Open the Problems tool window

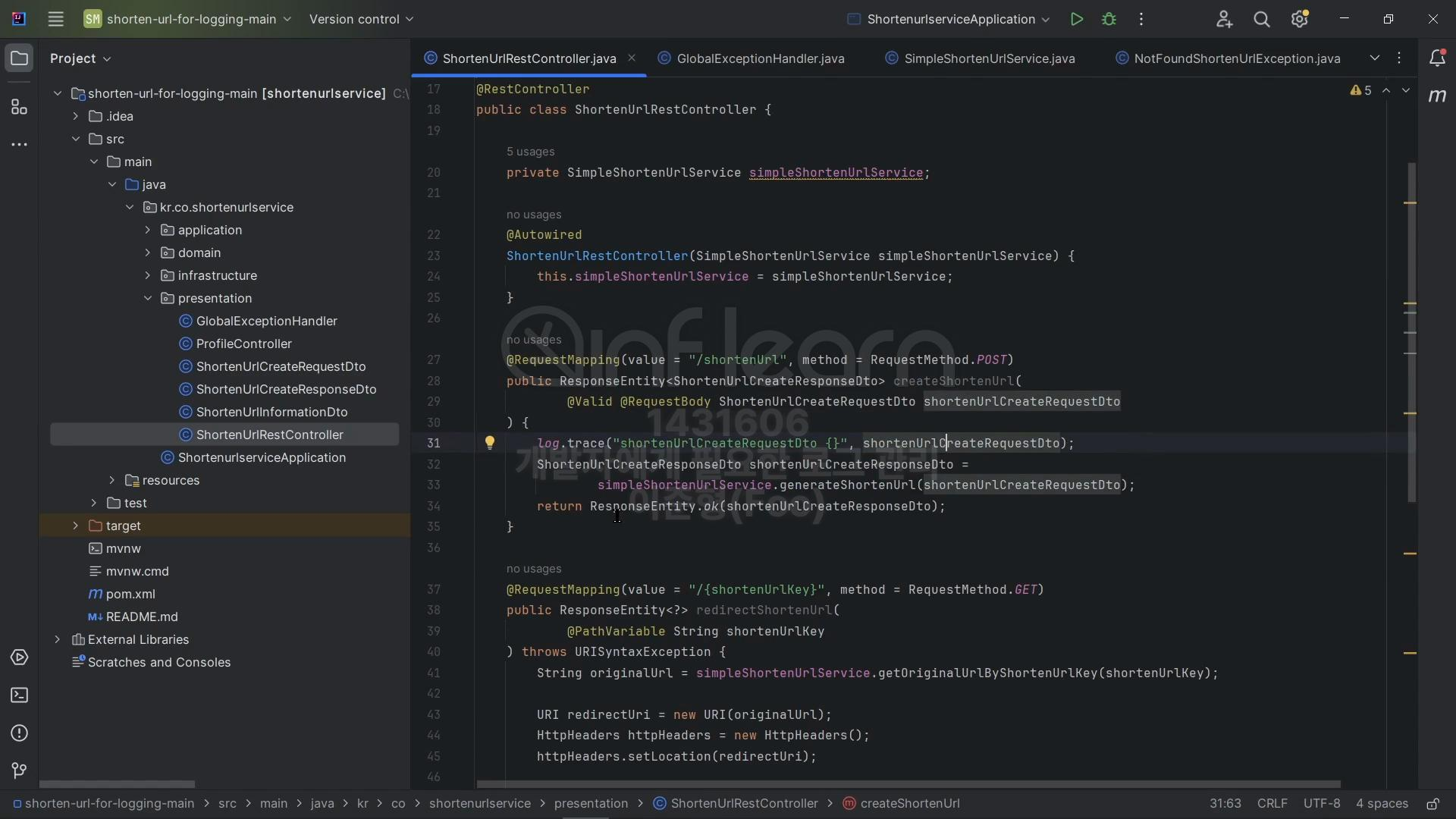[x=19, y=733]
